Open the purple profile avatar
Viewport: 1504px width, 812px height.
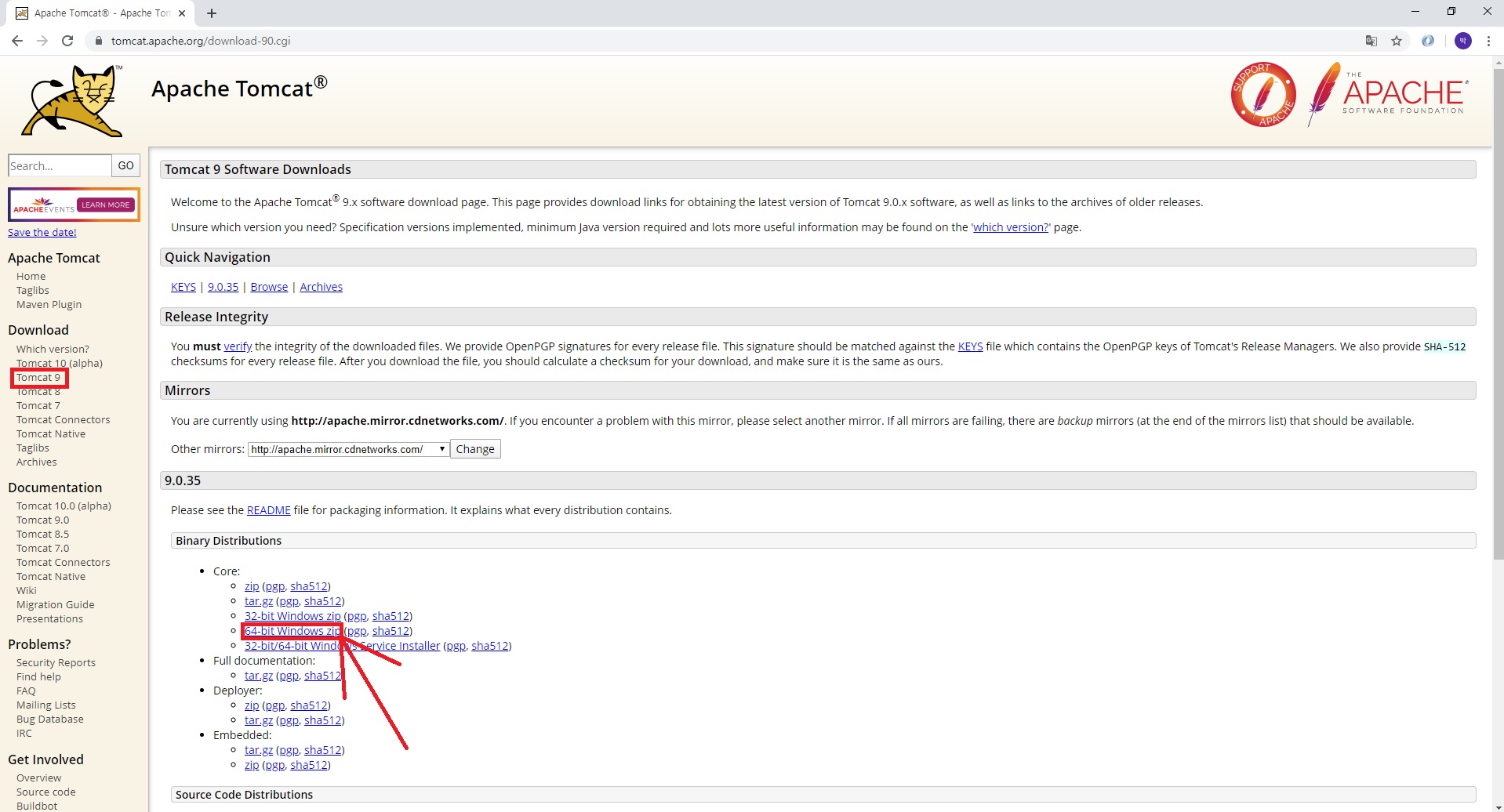[x=1463, y=41]
